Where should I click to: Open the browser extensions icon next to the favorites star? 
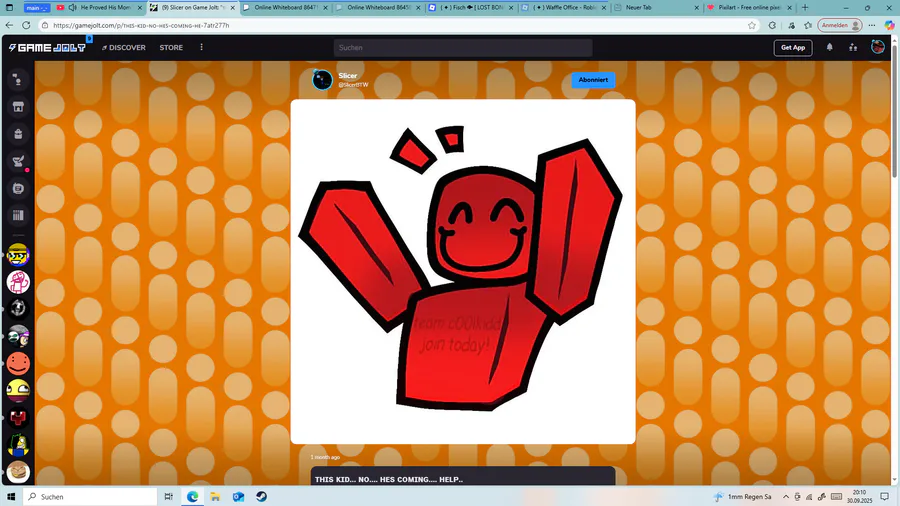(772, 25)
